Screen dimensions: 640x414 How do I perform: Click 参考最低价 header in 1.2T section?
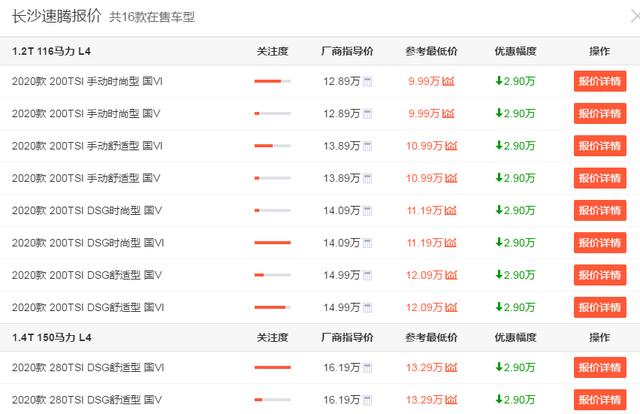click(431, 51)
